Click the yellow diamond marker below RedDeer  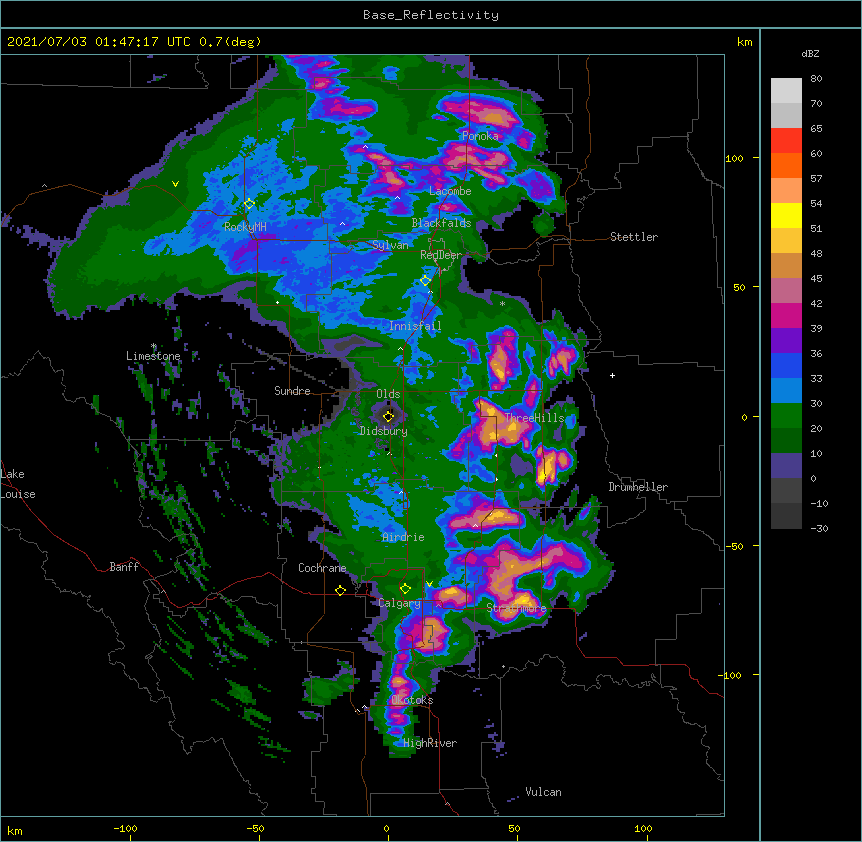click(x=425, y=280)
